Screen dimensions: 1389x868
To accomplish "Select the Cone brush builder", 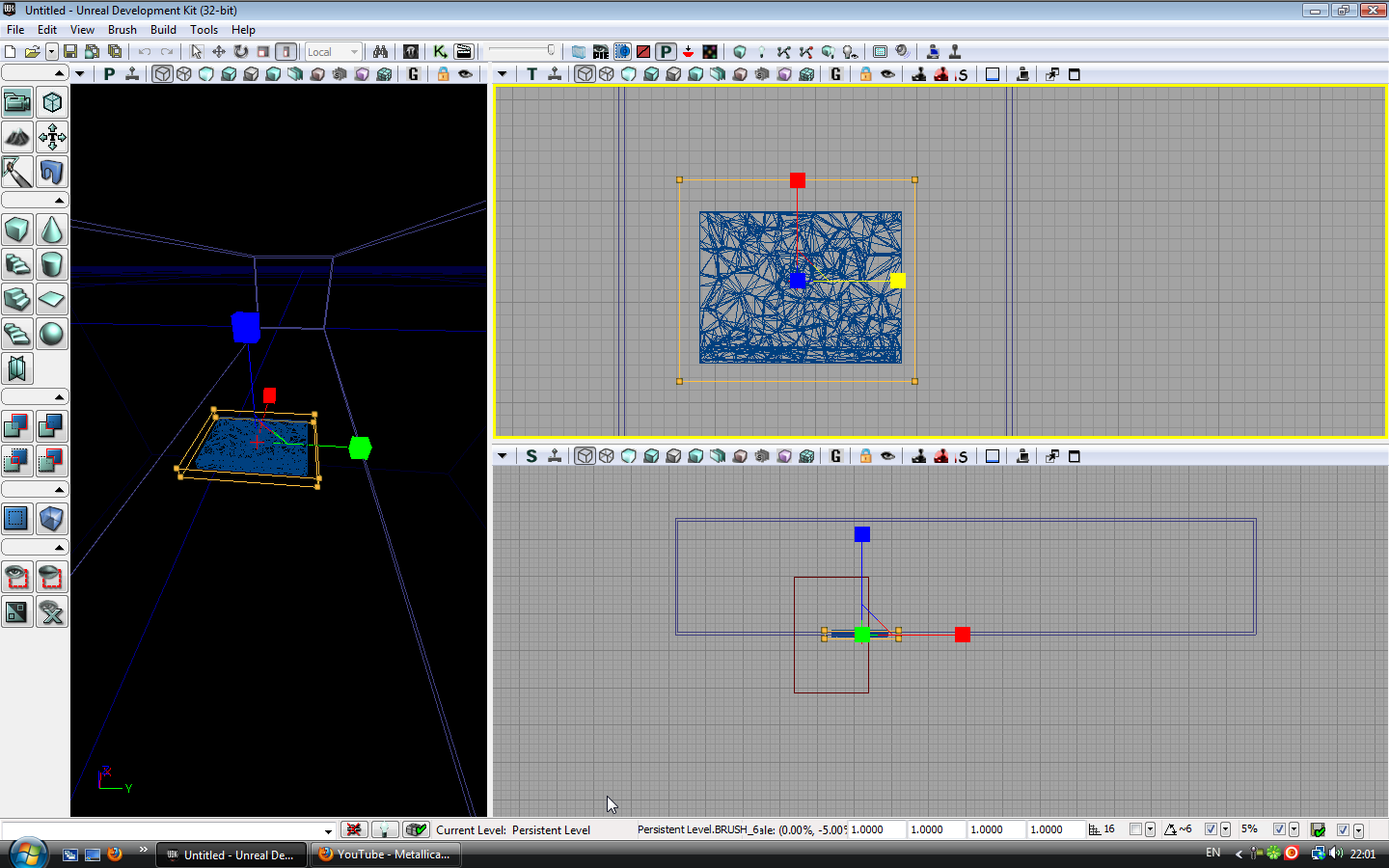I will point(52,230).
